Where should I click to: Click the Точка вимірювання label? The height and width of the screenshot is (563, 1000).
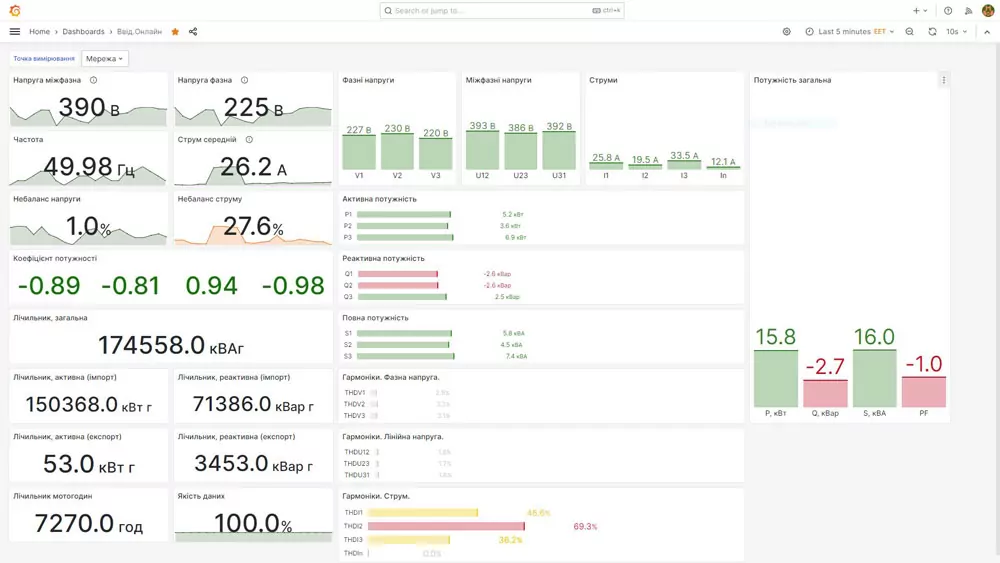coord(44,59)
